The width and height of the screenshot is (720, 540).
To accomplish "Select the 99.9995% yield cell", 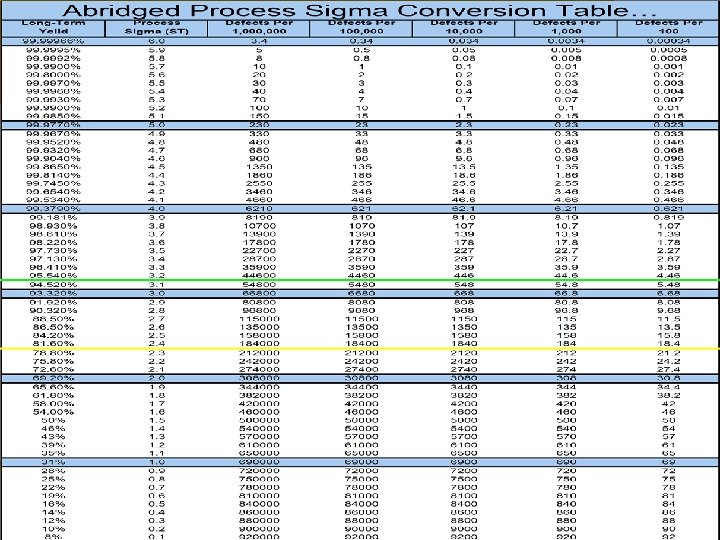I will coord(53,50).
